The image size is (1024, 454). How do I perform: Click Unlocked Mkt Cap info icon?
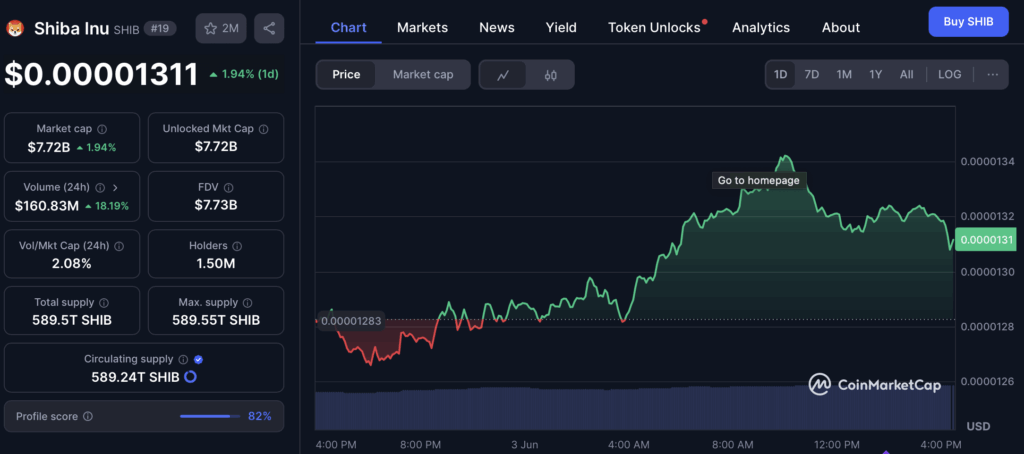click(263, 129)
